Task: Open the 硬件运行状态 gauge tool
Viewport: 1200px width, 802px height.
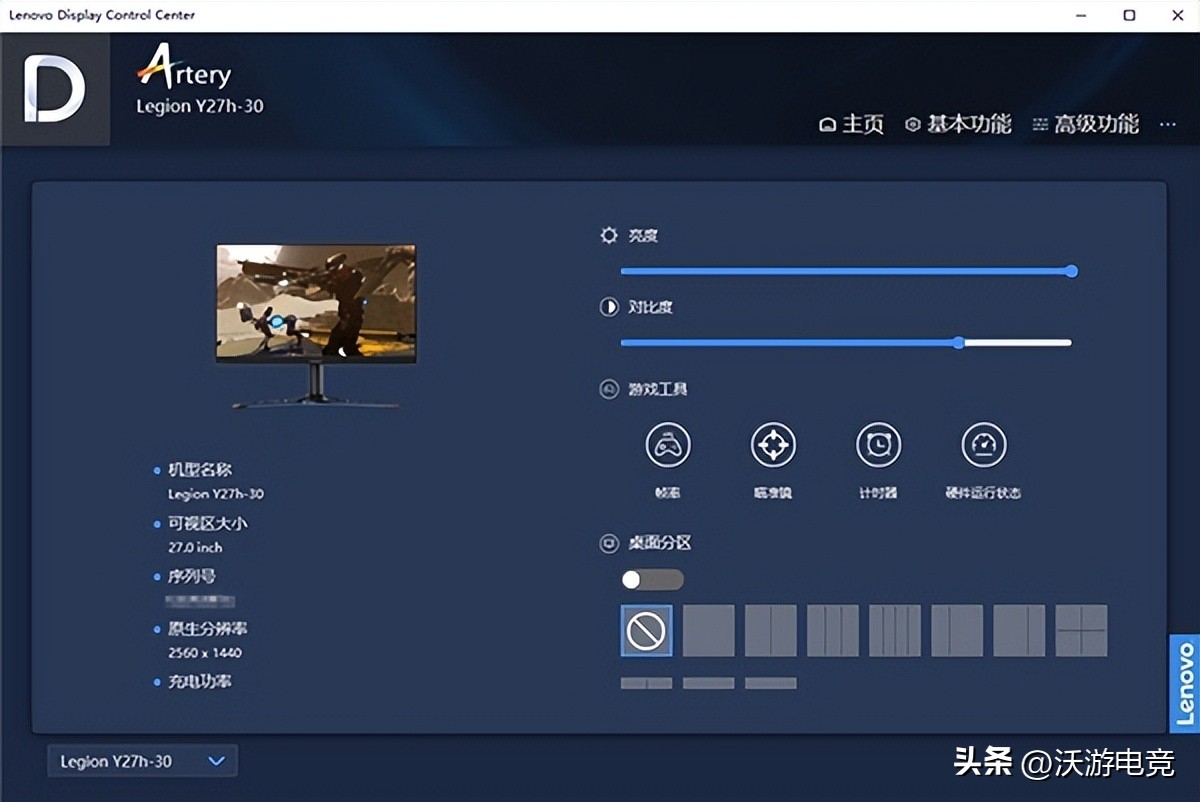Action: tap(984, 445)
